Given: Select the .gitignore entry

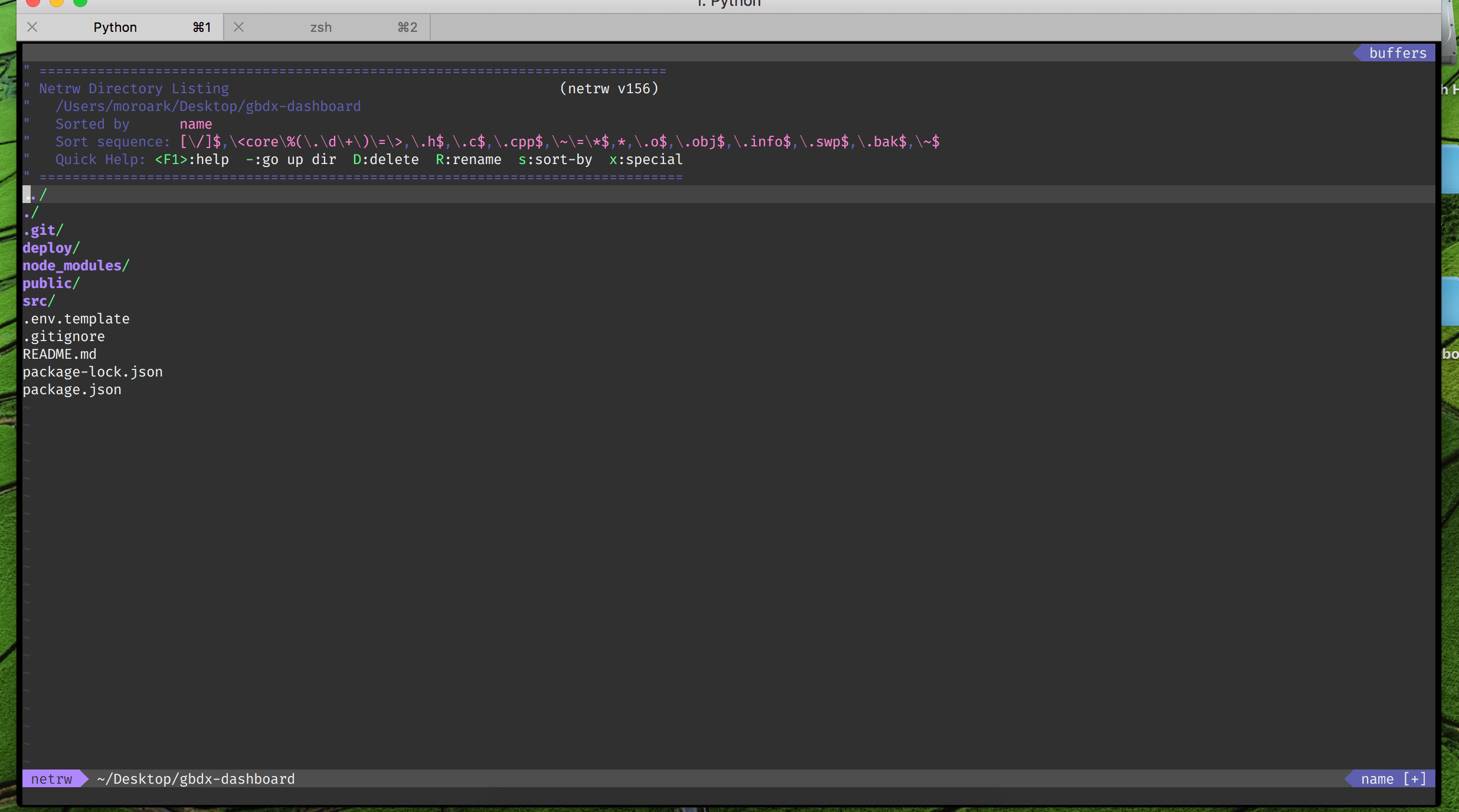Looking at the screenshot, I should point(64,336).
